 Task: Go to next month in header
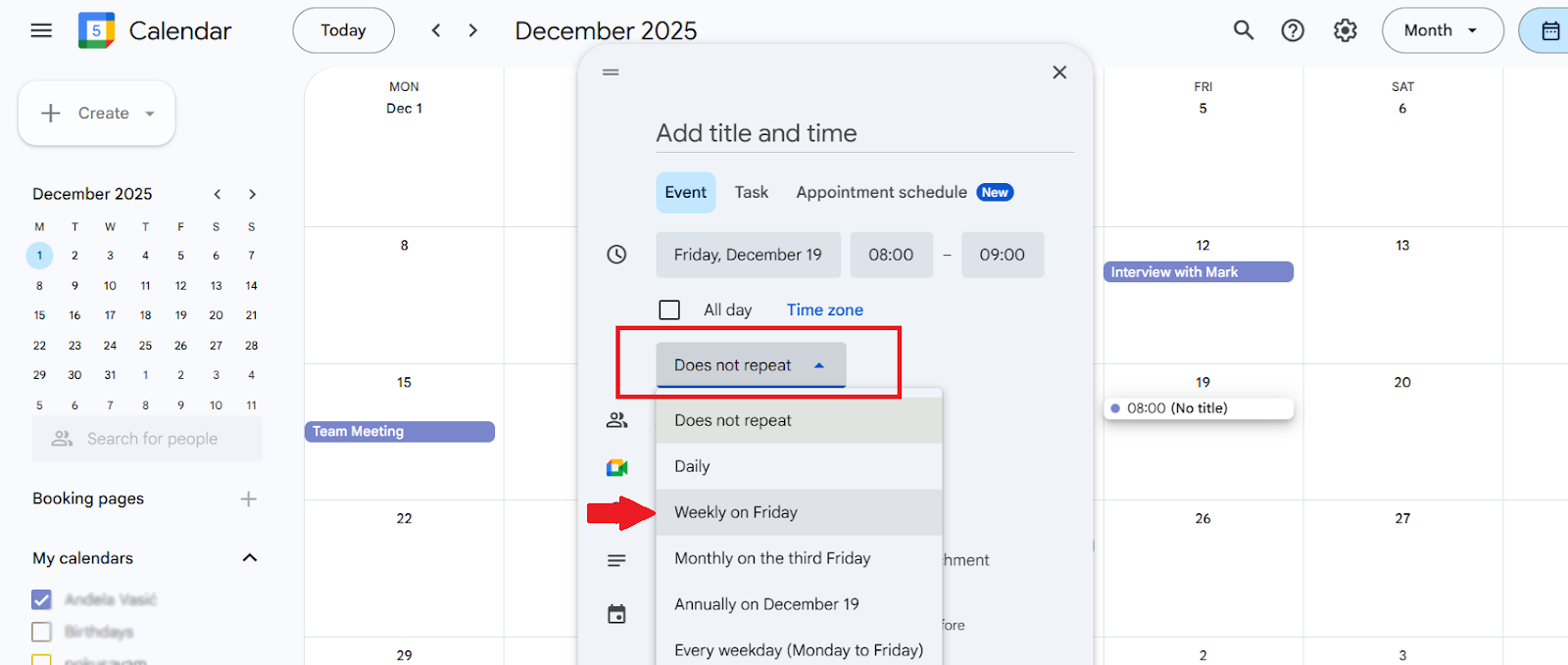473,30
